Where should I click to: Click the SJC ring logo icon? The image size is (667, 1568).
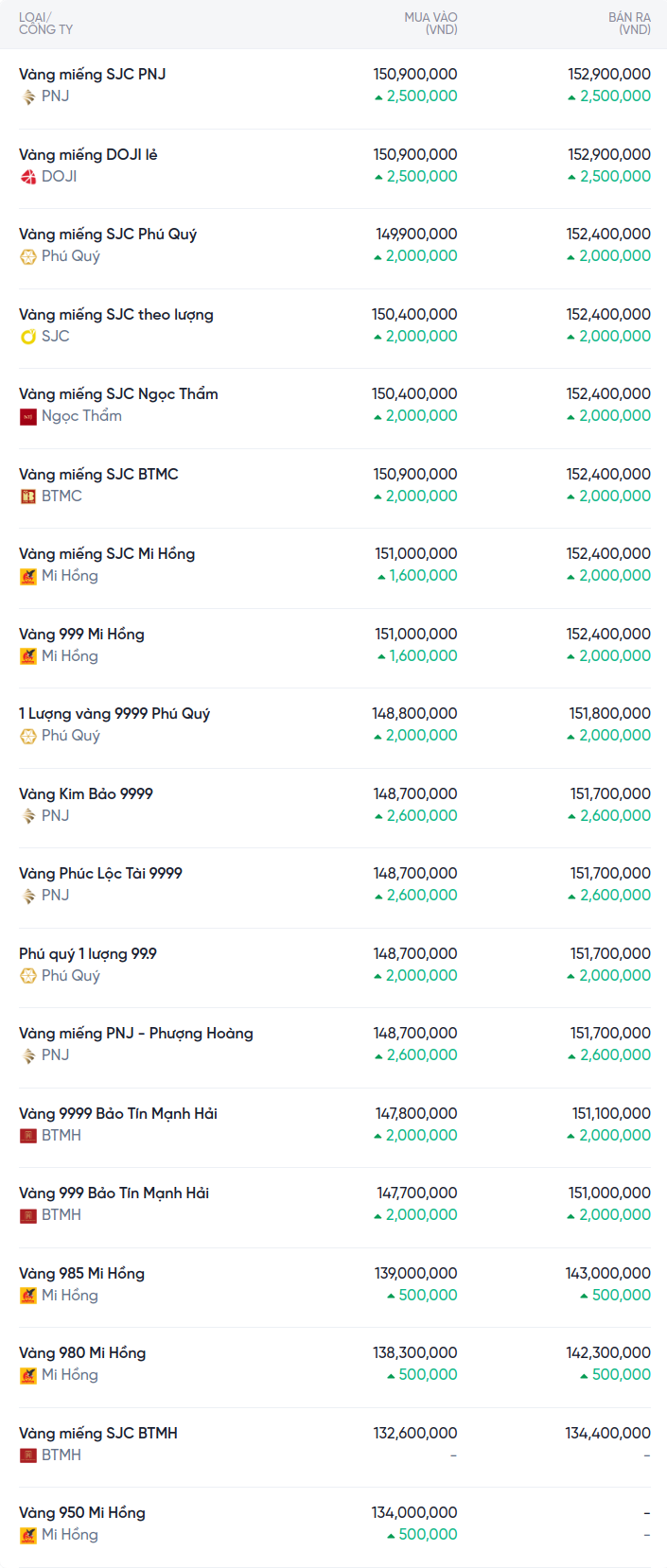(x=28, y=337)
